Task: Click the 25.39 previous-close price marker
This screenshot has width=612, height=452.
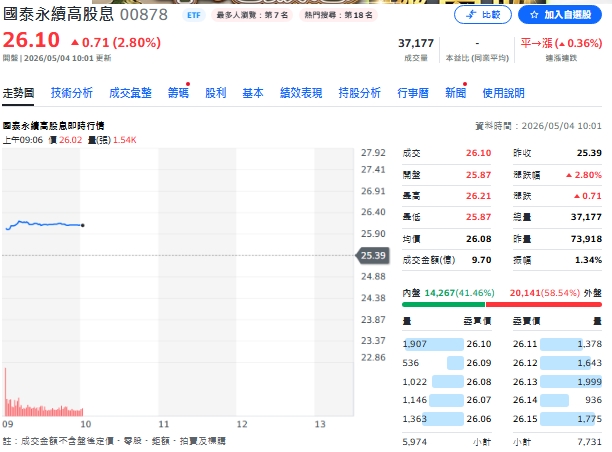Action: (373, 256)
